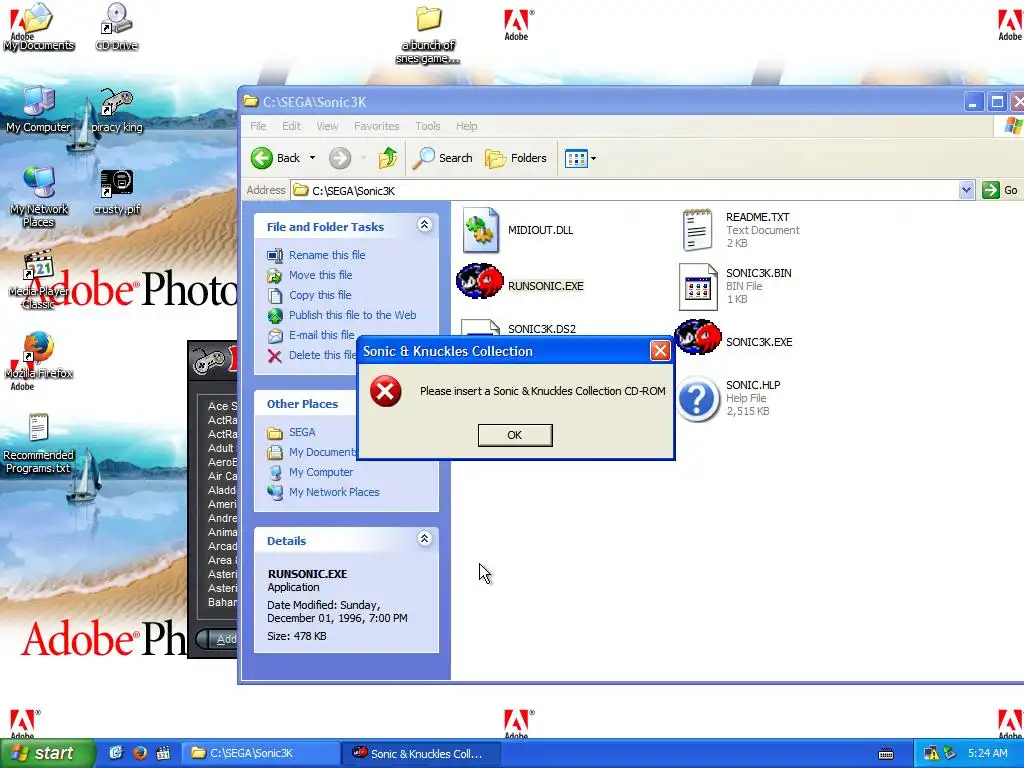
Task: Click the Show Desktop Quick Launch icon
Action: coord(116,753)
